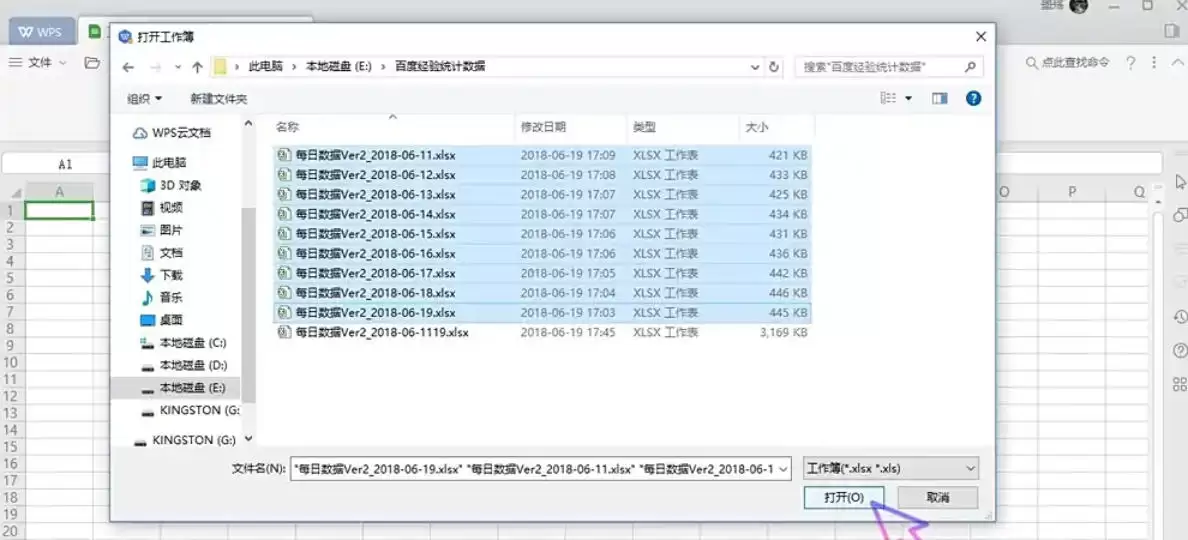Click the back navigation arrow

click(128, 67)
